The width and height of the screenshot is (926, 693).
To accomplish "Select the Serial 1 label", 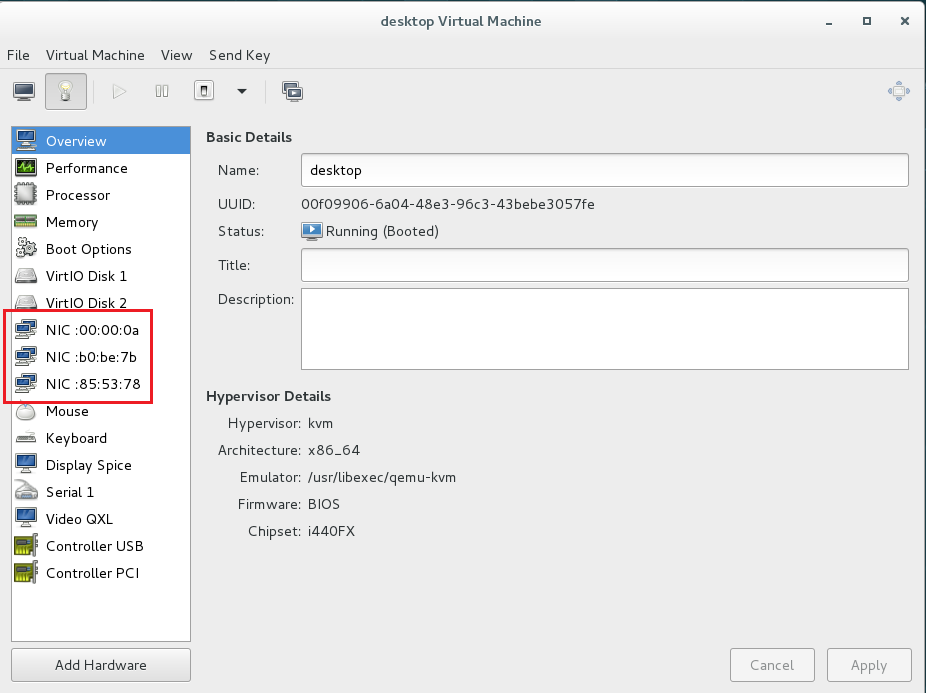I will pos(70,492).
